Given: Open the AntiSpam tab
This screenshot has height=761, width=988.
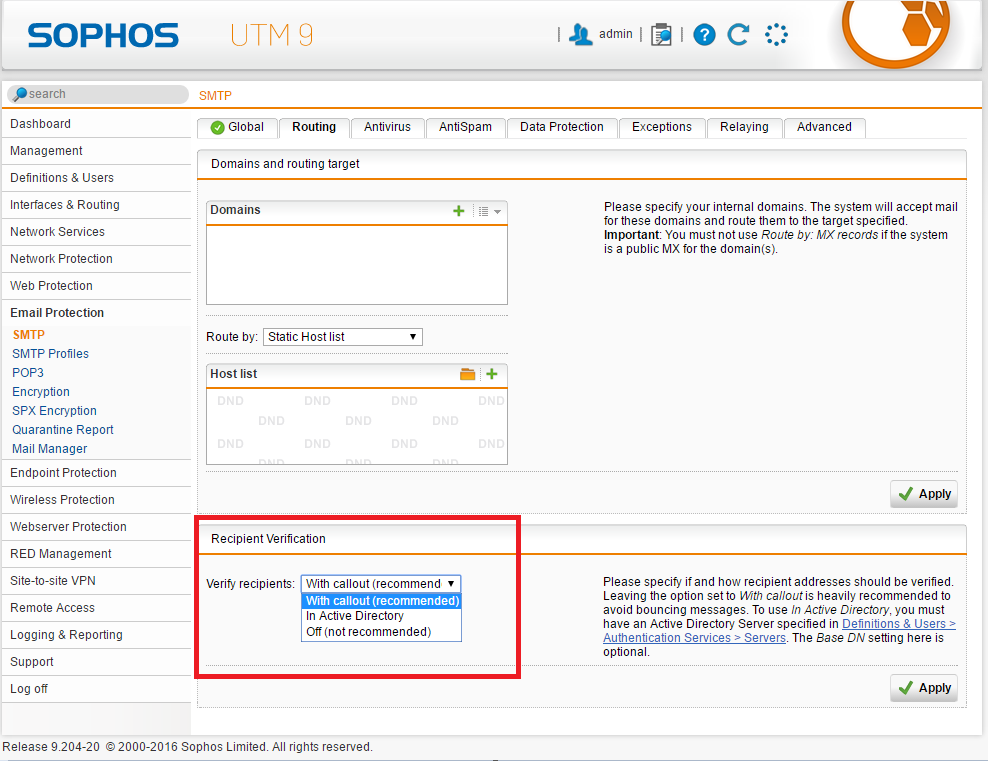Looking at the screenshot, I should [x=466, y=127].
